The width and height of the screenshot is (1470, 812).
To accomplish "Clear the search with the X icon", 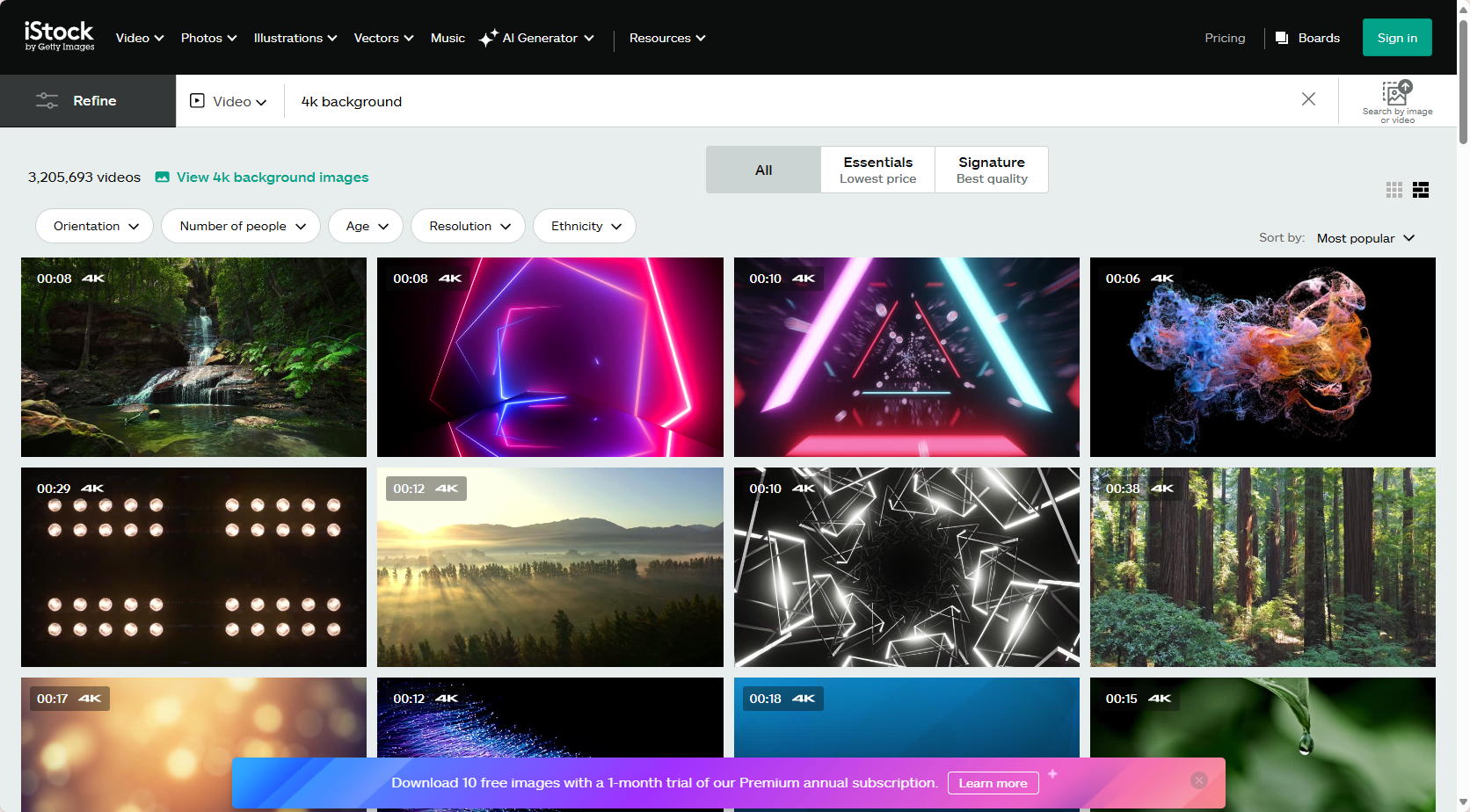I will (1308, 99).
